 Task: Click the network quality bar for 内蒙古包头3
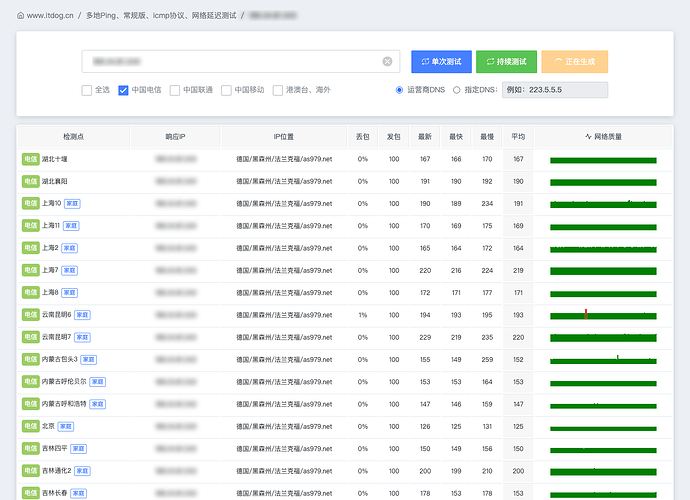[603, 360]
